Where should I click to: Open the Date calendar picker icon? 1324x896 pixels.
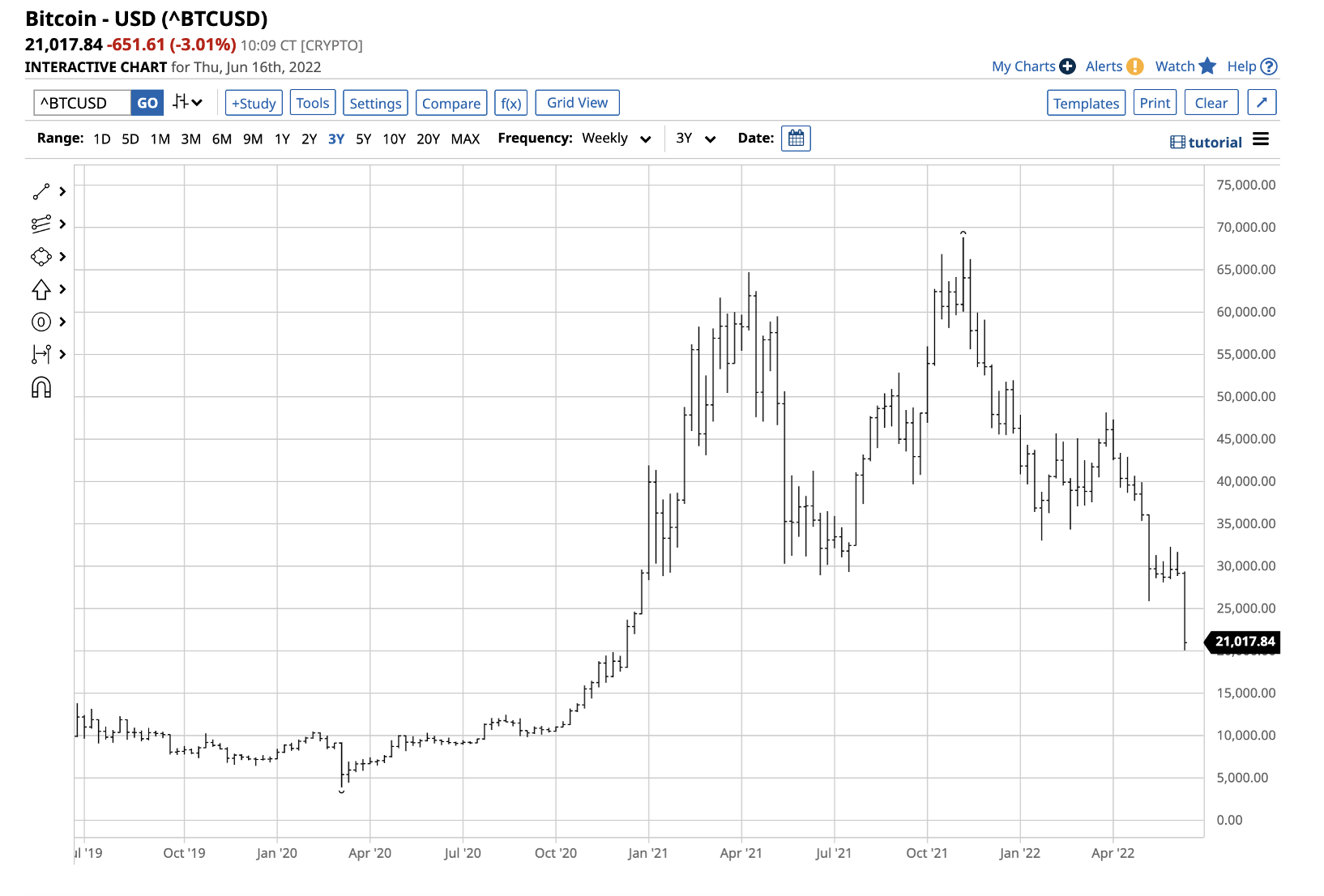(796, 139)
